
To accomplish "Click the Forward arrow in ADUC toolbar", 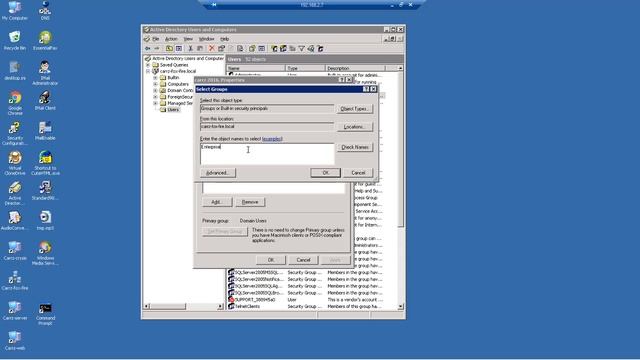I will (x=157, y=49).
